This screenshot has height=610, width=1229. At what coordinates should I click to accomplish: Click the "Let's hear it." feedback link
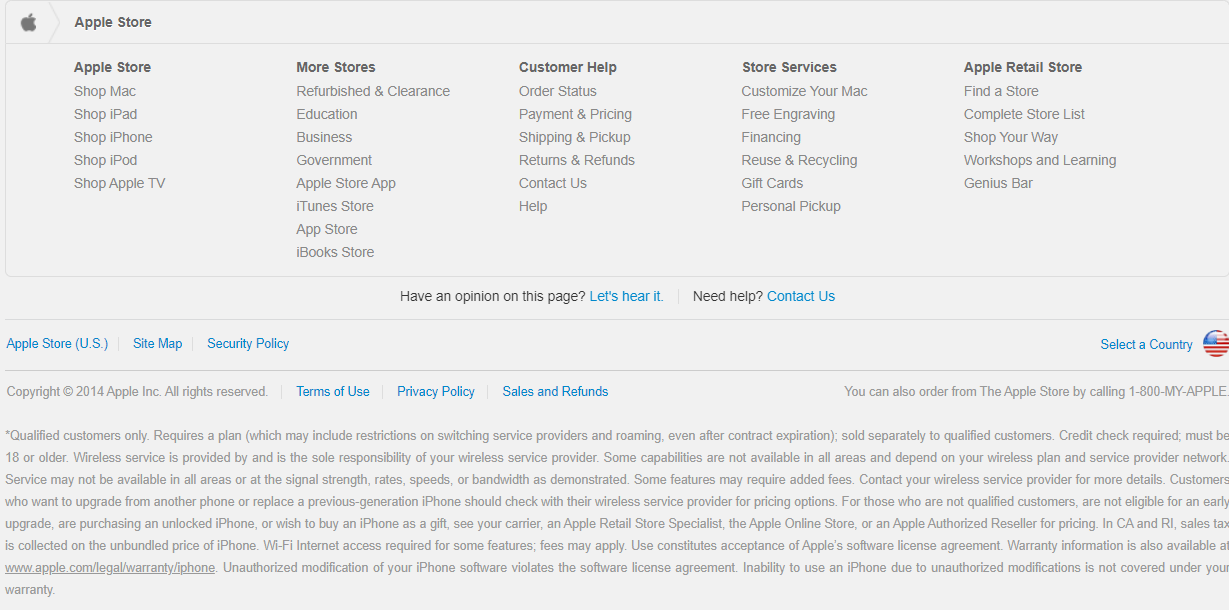pos(626,296)
